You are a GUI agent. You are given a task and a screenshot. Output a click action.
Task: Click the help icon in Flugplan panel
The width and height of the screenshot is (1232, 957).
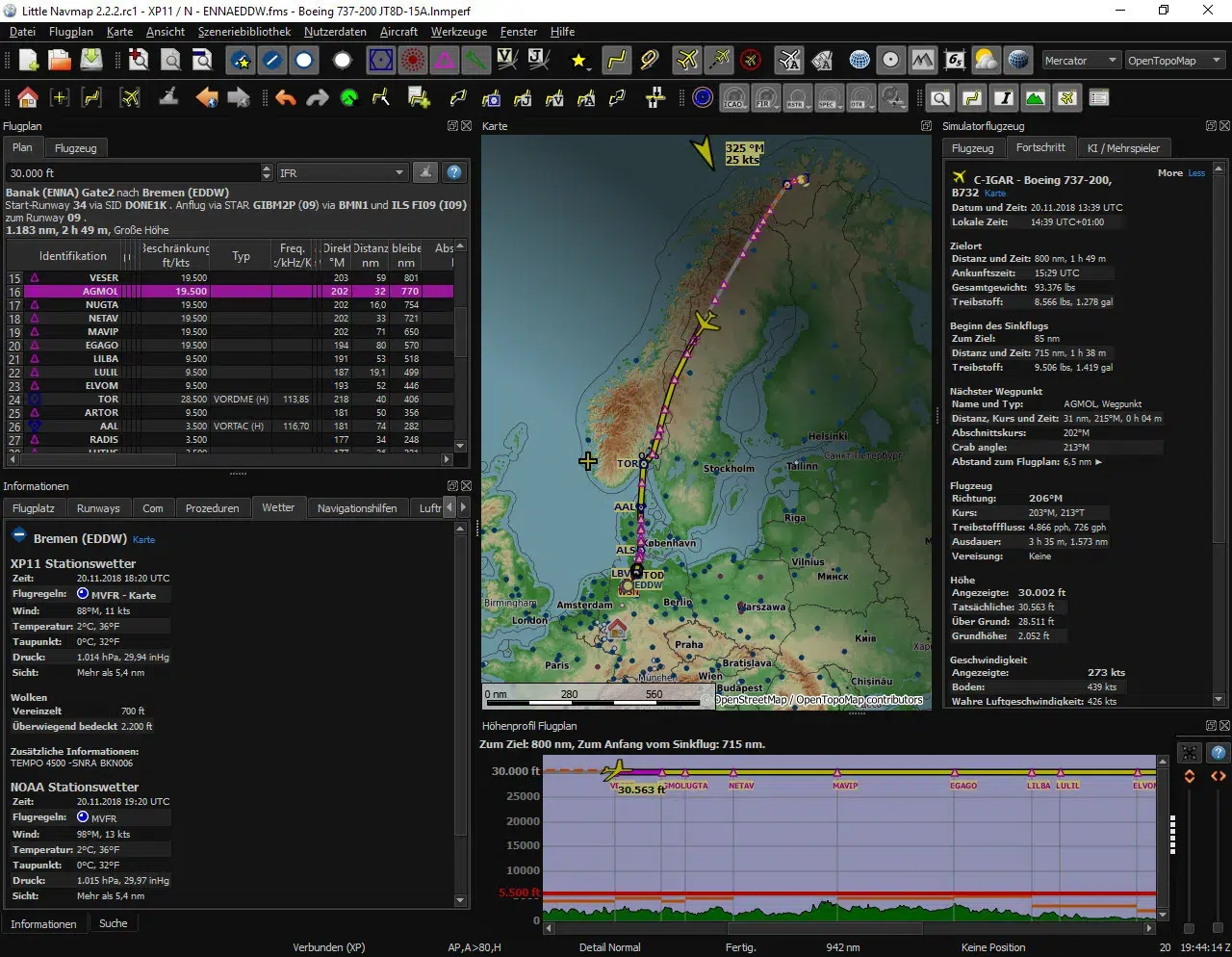point(453,173)
